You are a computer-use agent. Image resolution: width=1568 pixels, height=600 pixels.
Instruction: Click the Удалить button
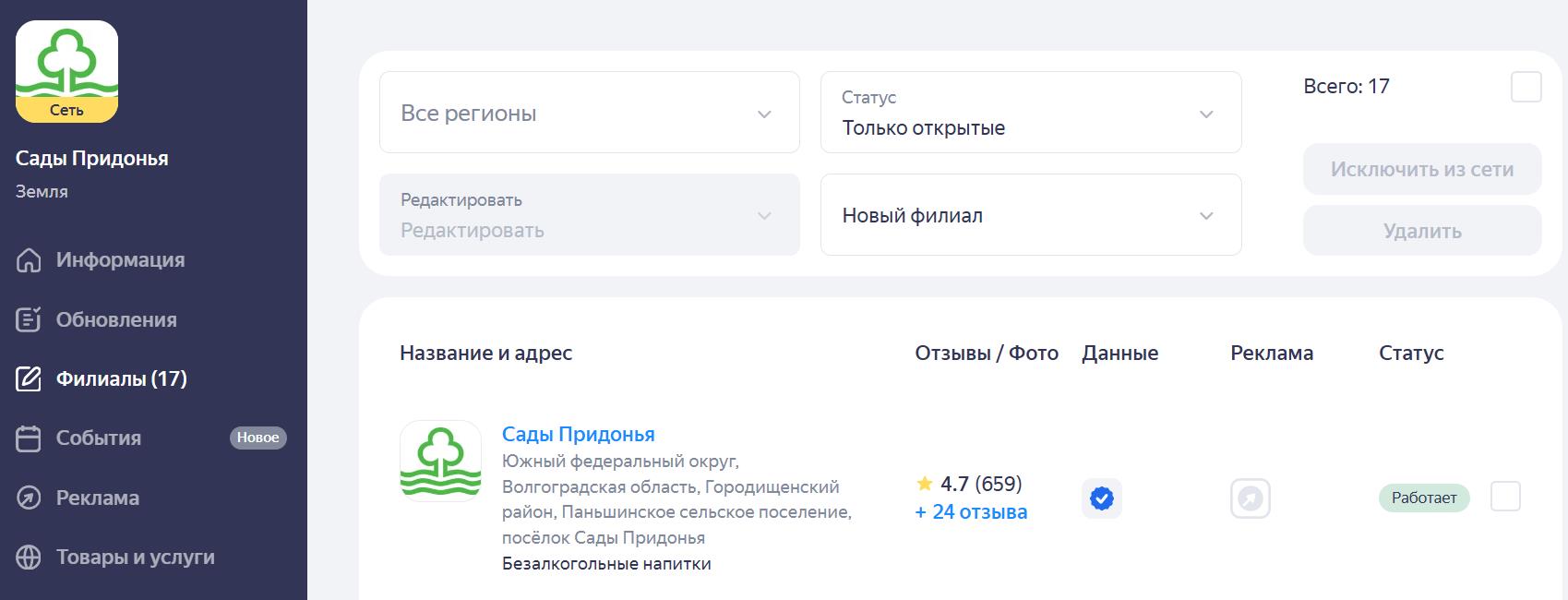tap(1422, 231)
